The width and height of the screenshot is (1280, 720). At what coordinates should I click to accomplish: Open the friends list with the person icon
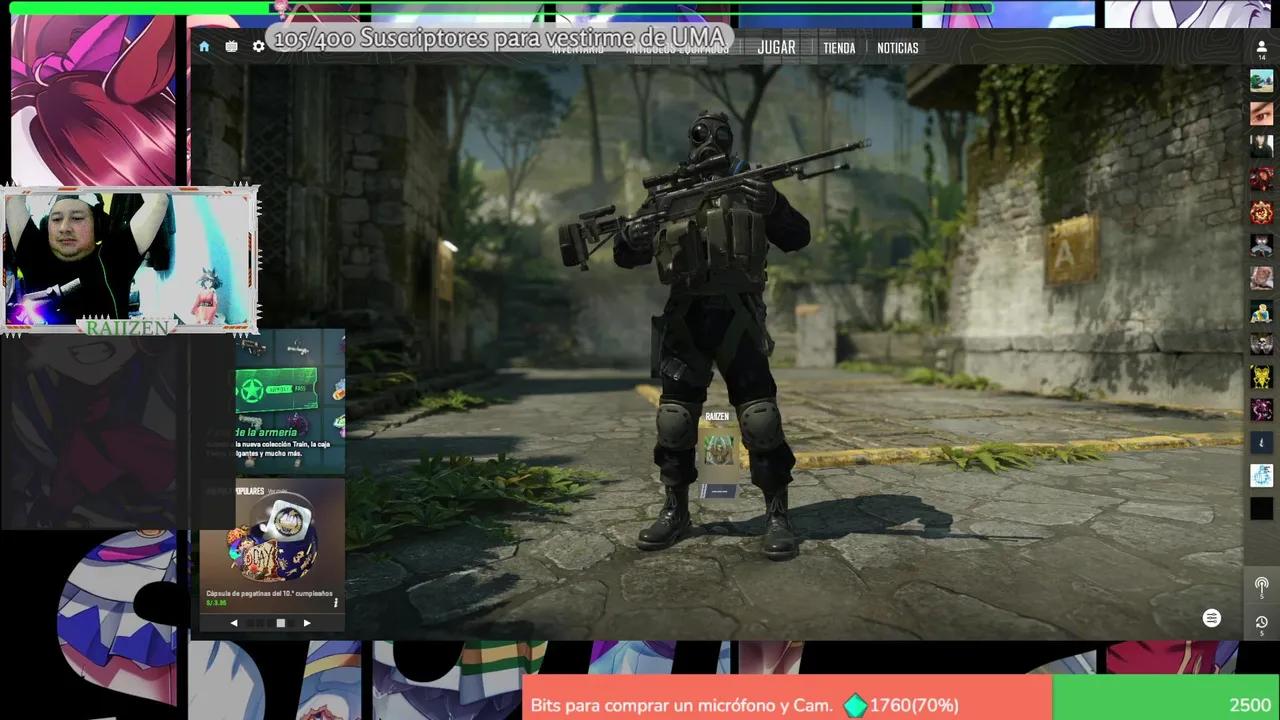pos(1261,43)
